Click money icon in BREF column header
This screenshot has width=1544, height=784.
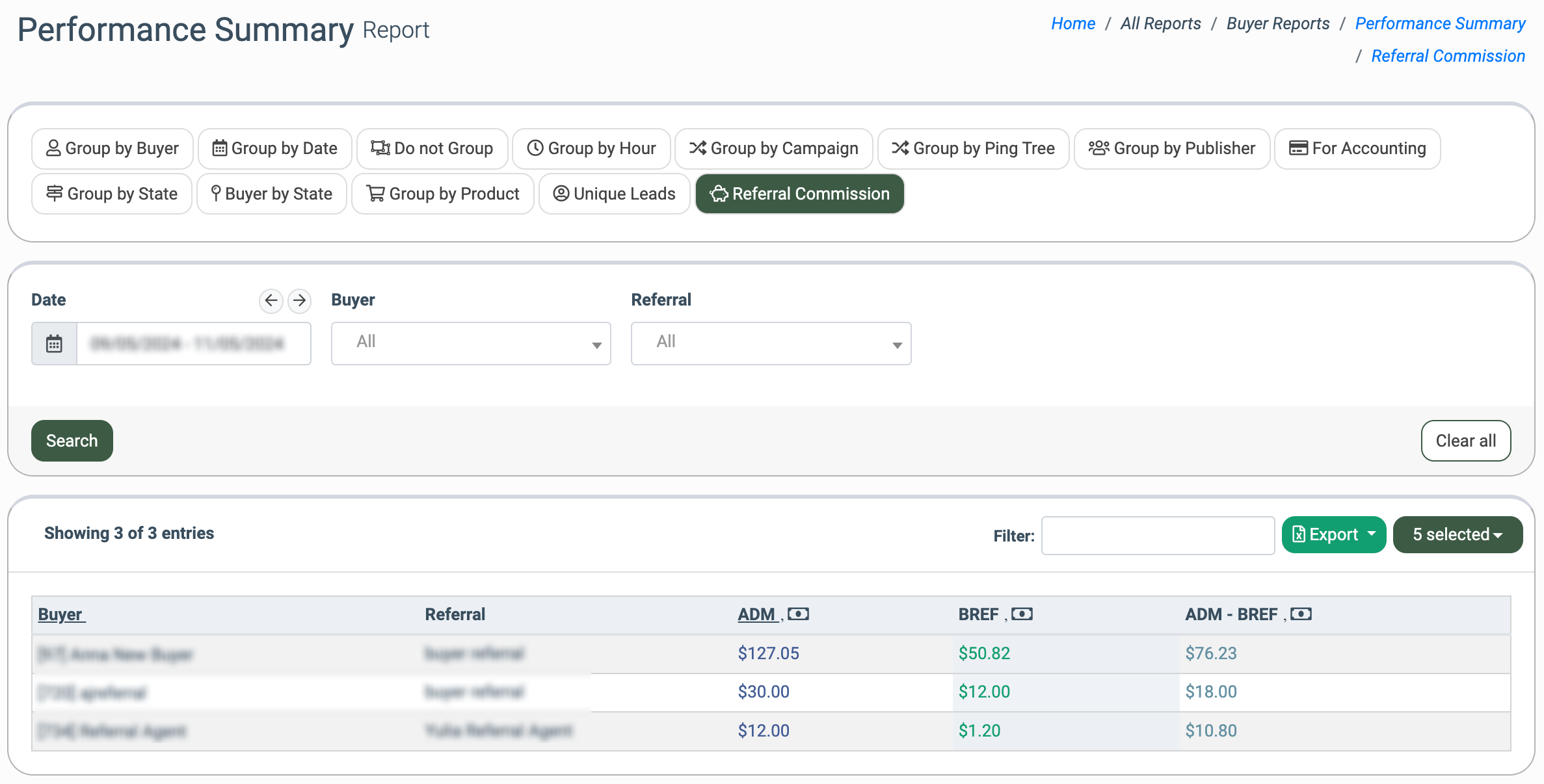(x=1022, y=614)
